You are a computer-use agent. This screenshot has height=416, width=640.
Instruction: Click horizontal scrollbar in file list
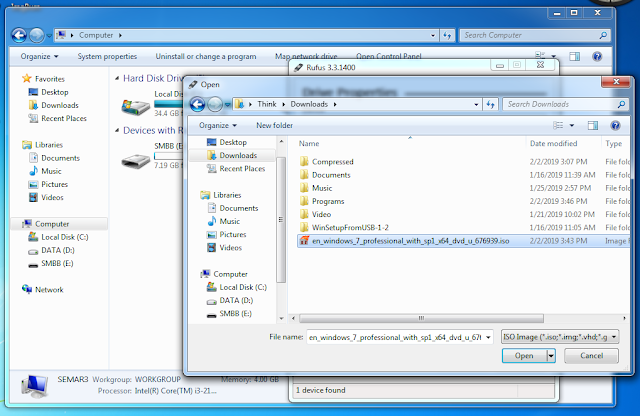coord(421,318)
